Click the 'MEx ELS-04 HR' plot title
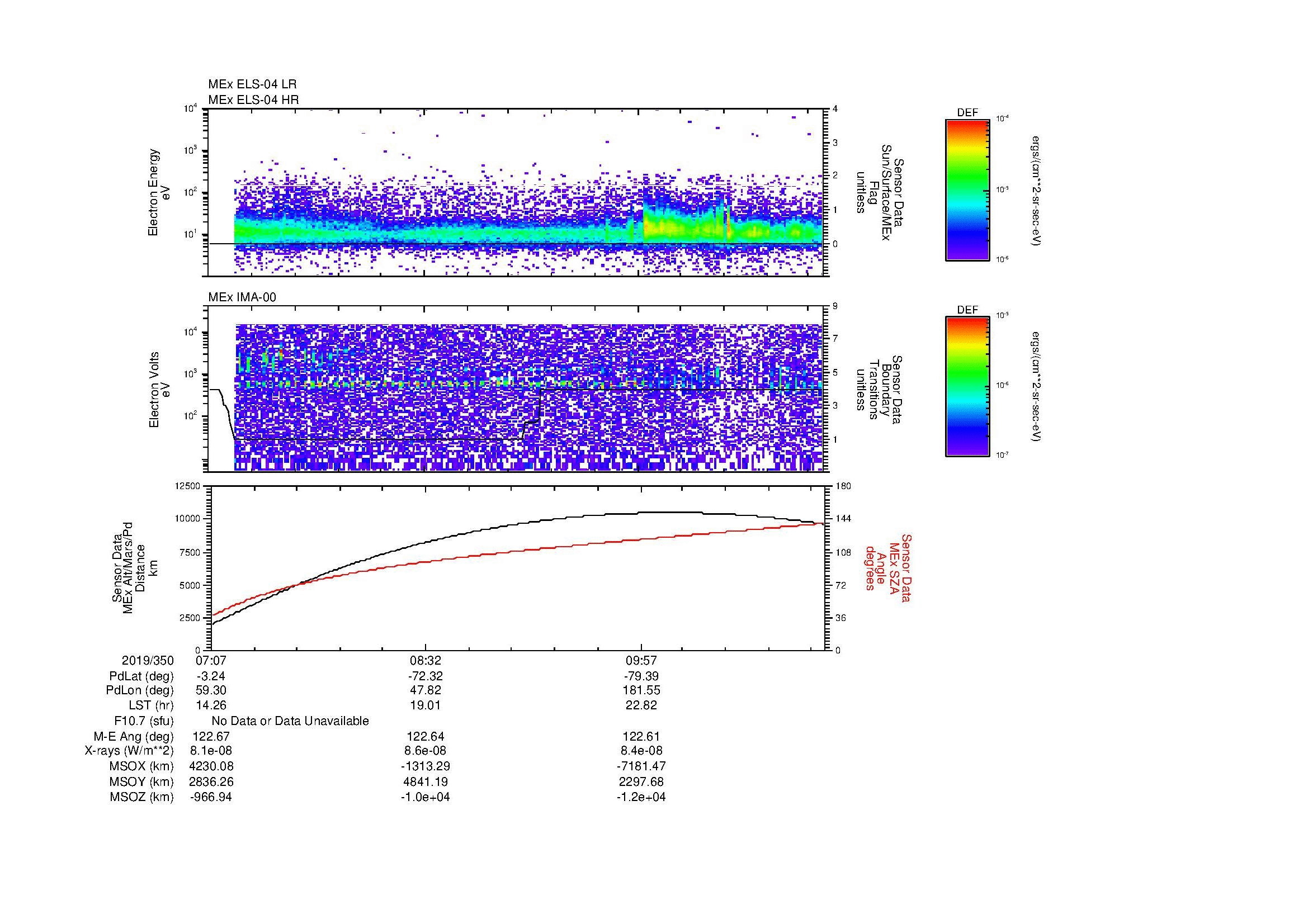This screenshot has width=1308, height=924. click(x=253, y=99)
